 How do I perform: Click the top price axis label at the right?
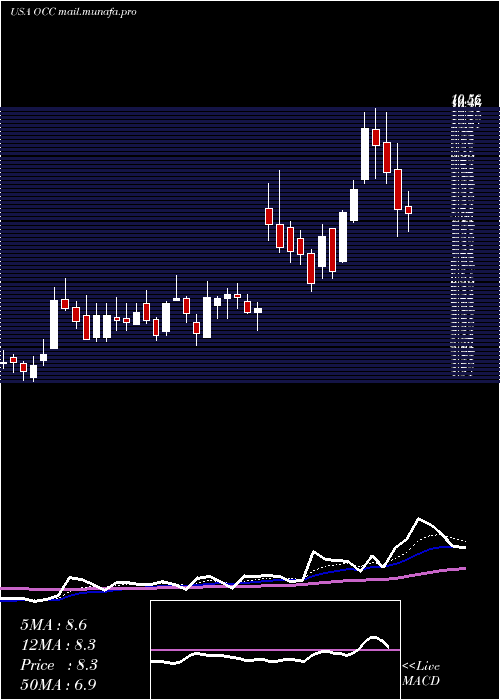pyautogui.click(x=467, y=101)
